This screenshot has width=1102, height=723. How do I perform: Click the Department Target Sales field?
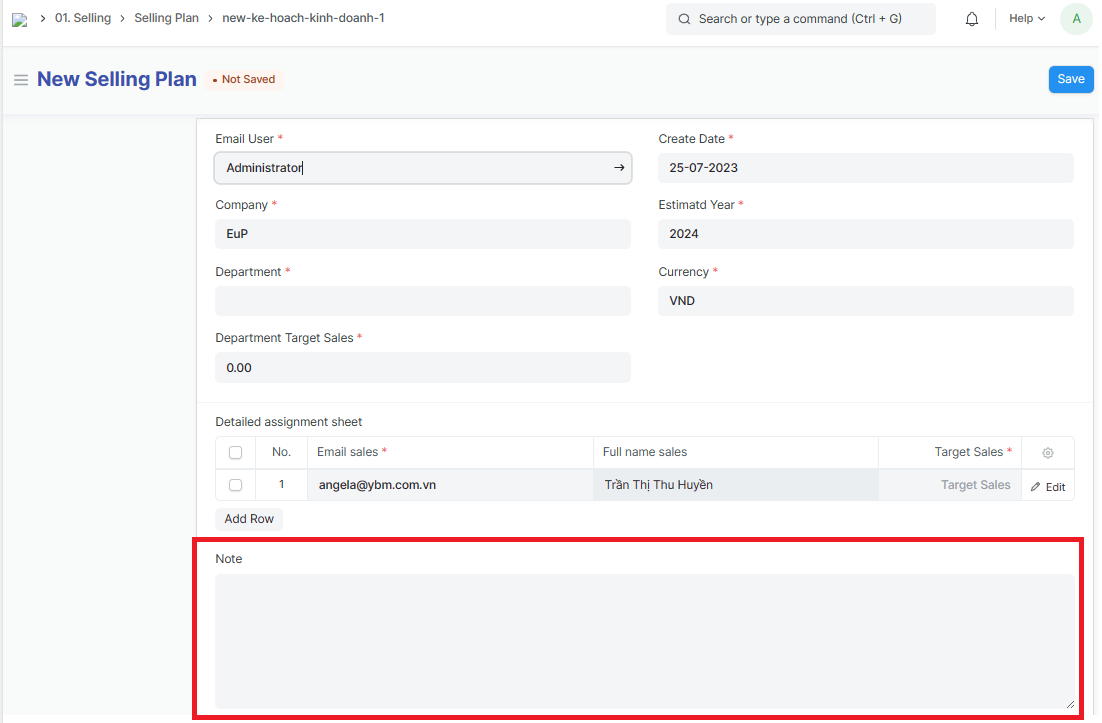422,368
